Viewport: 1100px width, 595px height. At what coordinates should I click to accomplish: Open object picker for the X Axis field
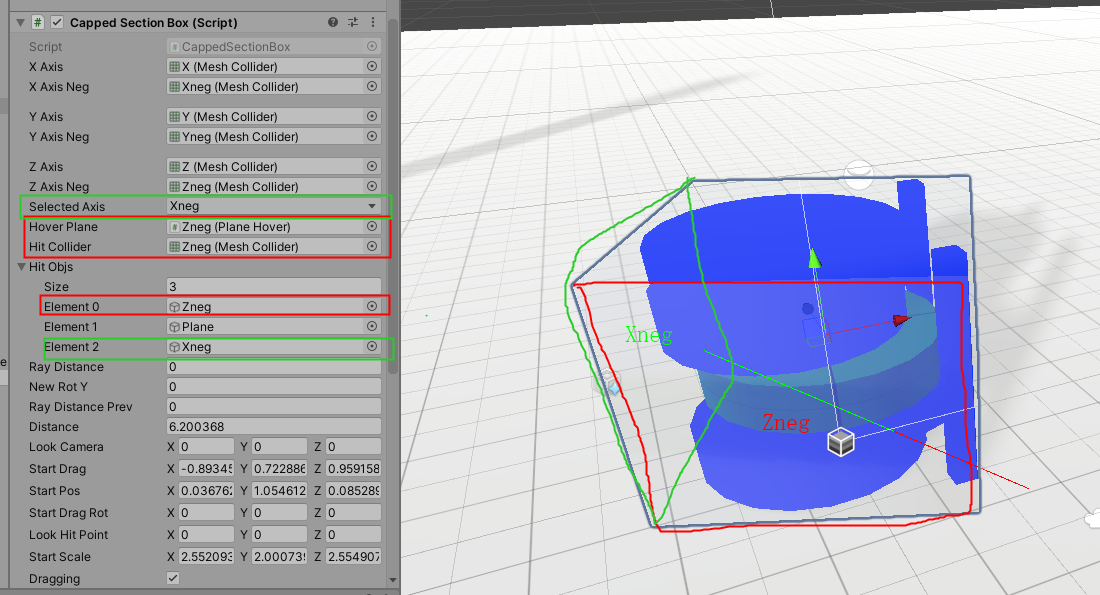[x=371, y=66]
